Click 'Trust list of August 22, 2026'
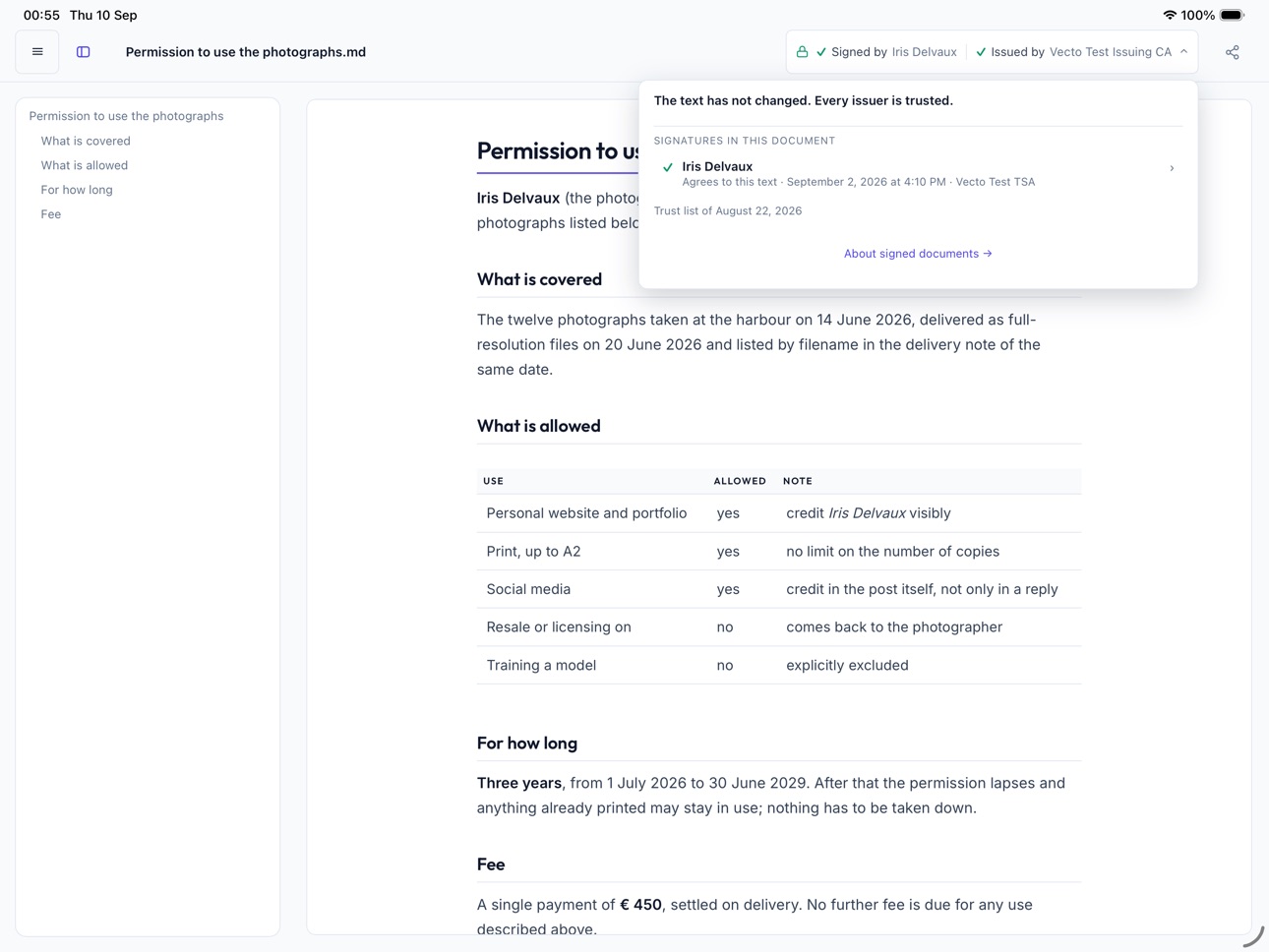 click(728, 210)
